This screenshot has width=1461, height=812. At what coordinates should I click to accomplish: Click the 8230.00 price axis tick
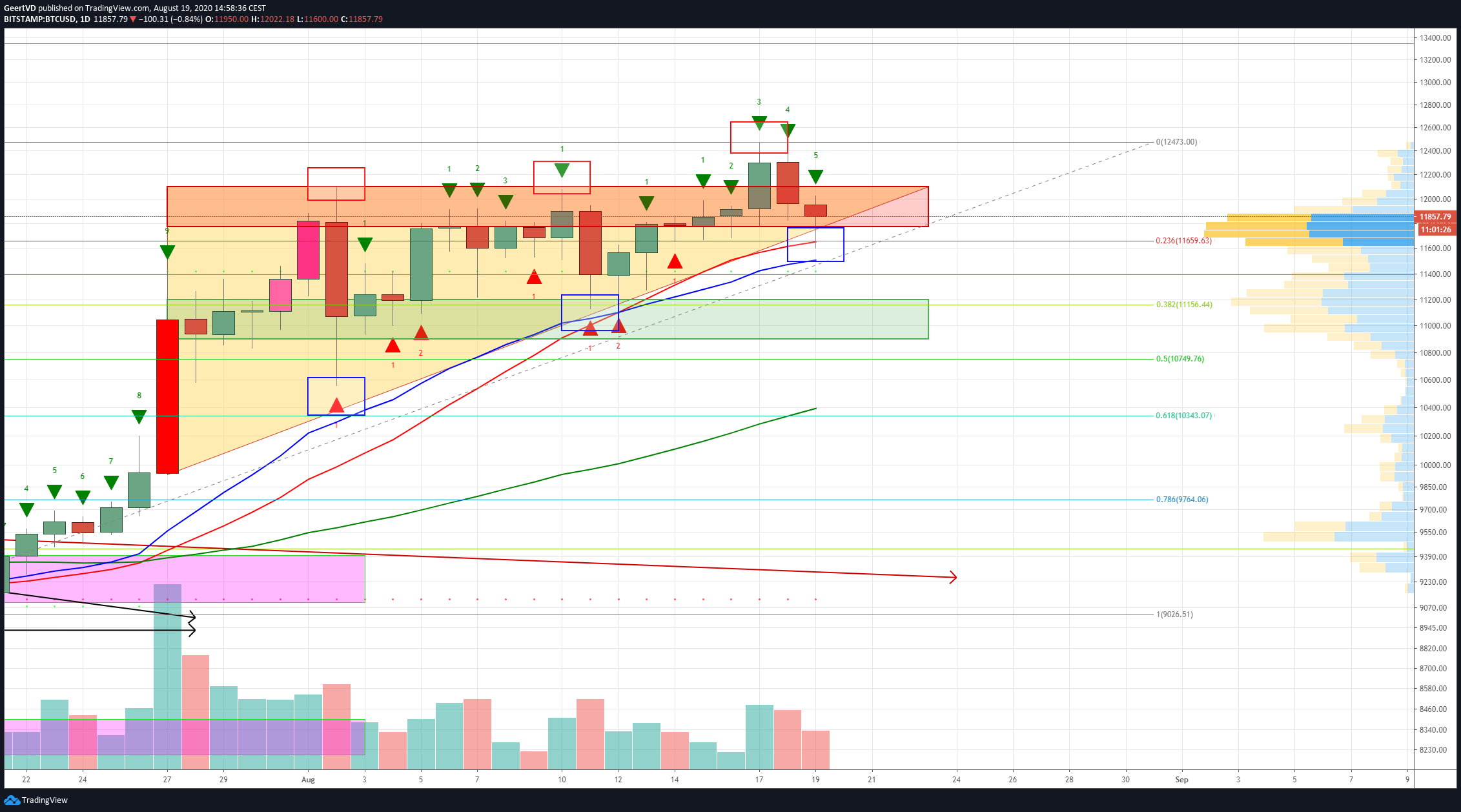(1433, 750)
